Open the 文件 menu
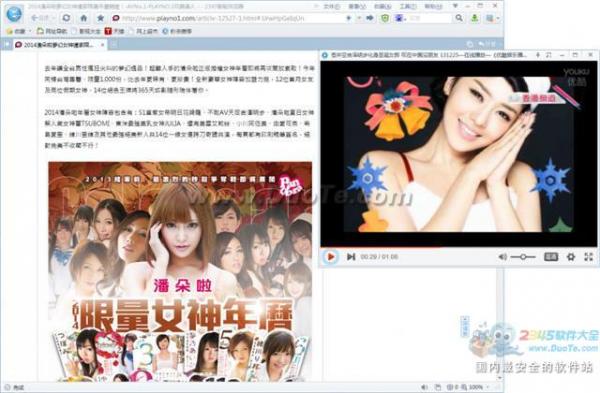Viewport: 600px width, 393px height. pyautogui.click(x=331, y=7)
